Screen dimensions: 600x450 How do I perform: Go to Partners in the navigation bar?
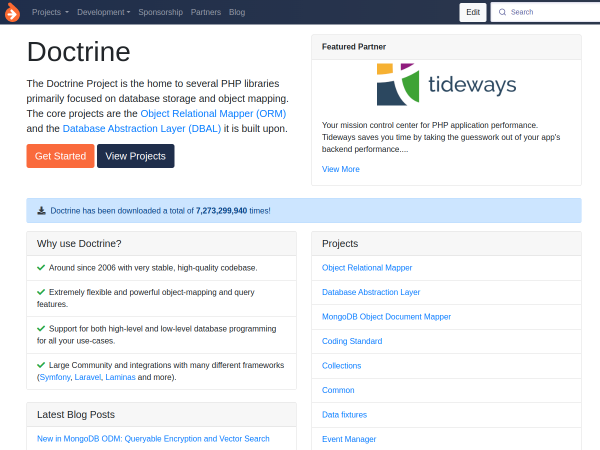point(206,12)
